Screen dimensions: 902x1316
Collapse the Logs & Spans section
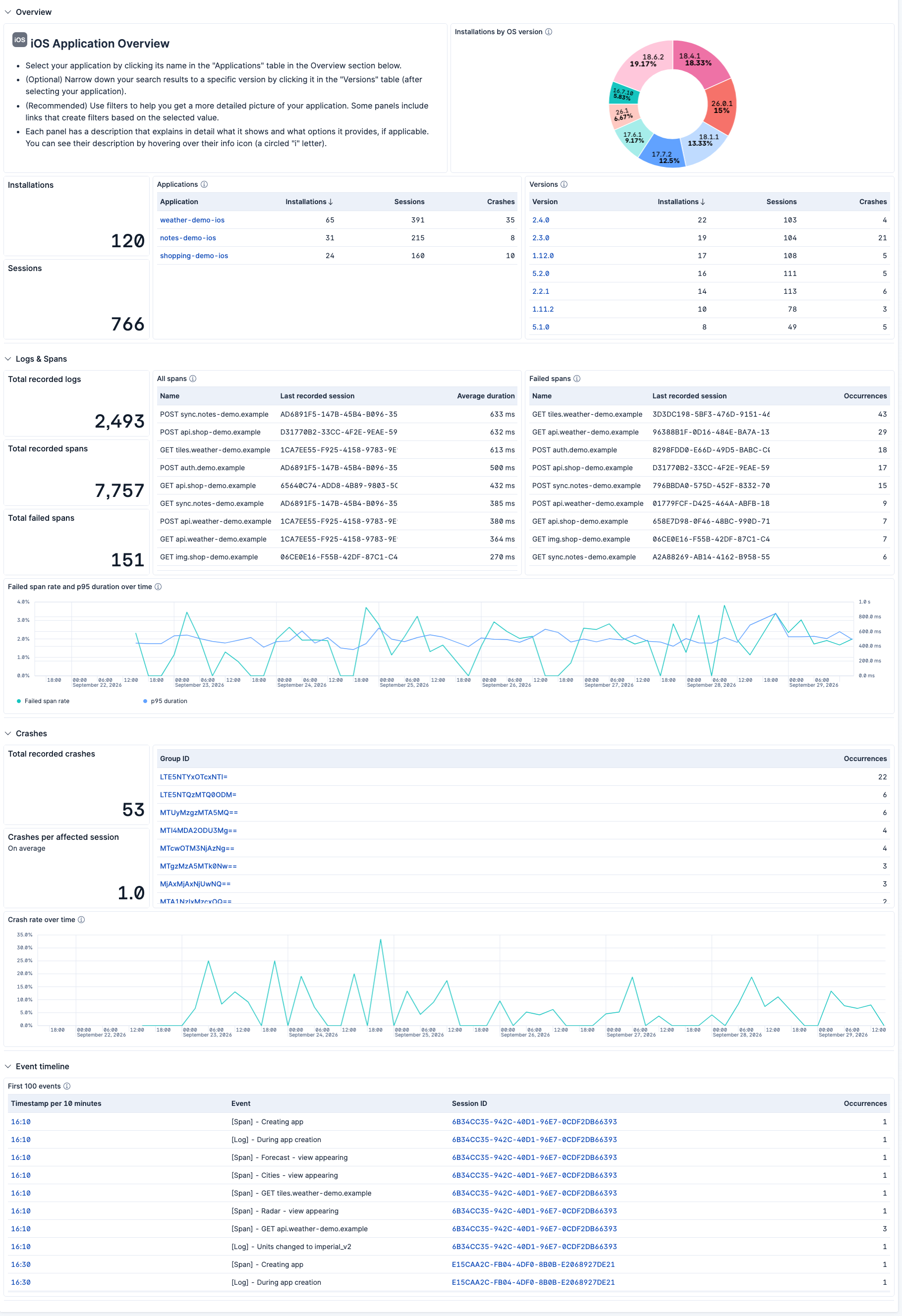coord(8,359)
